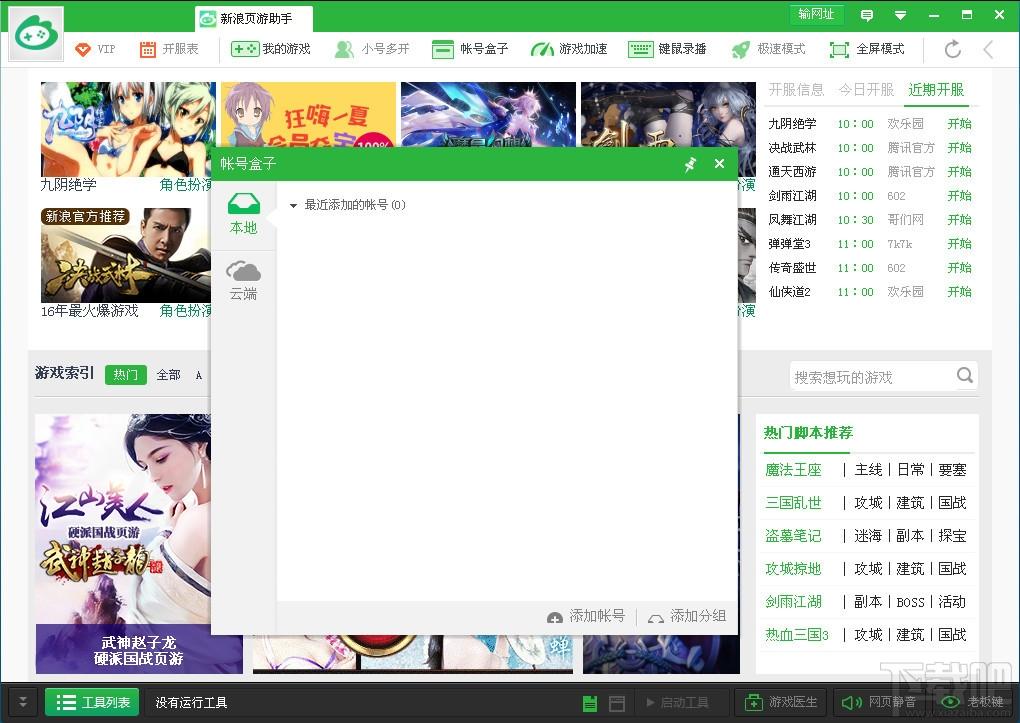Switch to 极速模式
This screenshot has width=1020, height=723.
pyautogui.click(x=768, y=49)
